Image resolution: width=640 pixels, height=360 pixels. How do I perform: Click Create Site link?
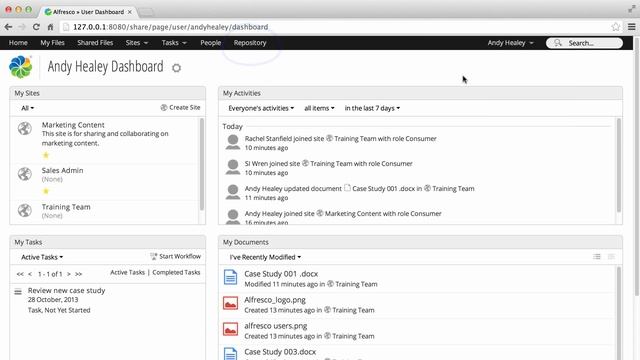[180, 107]
